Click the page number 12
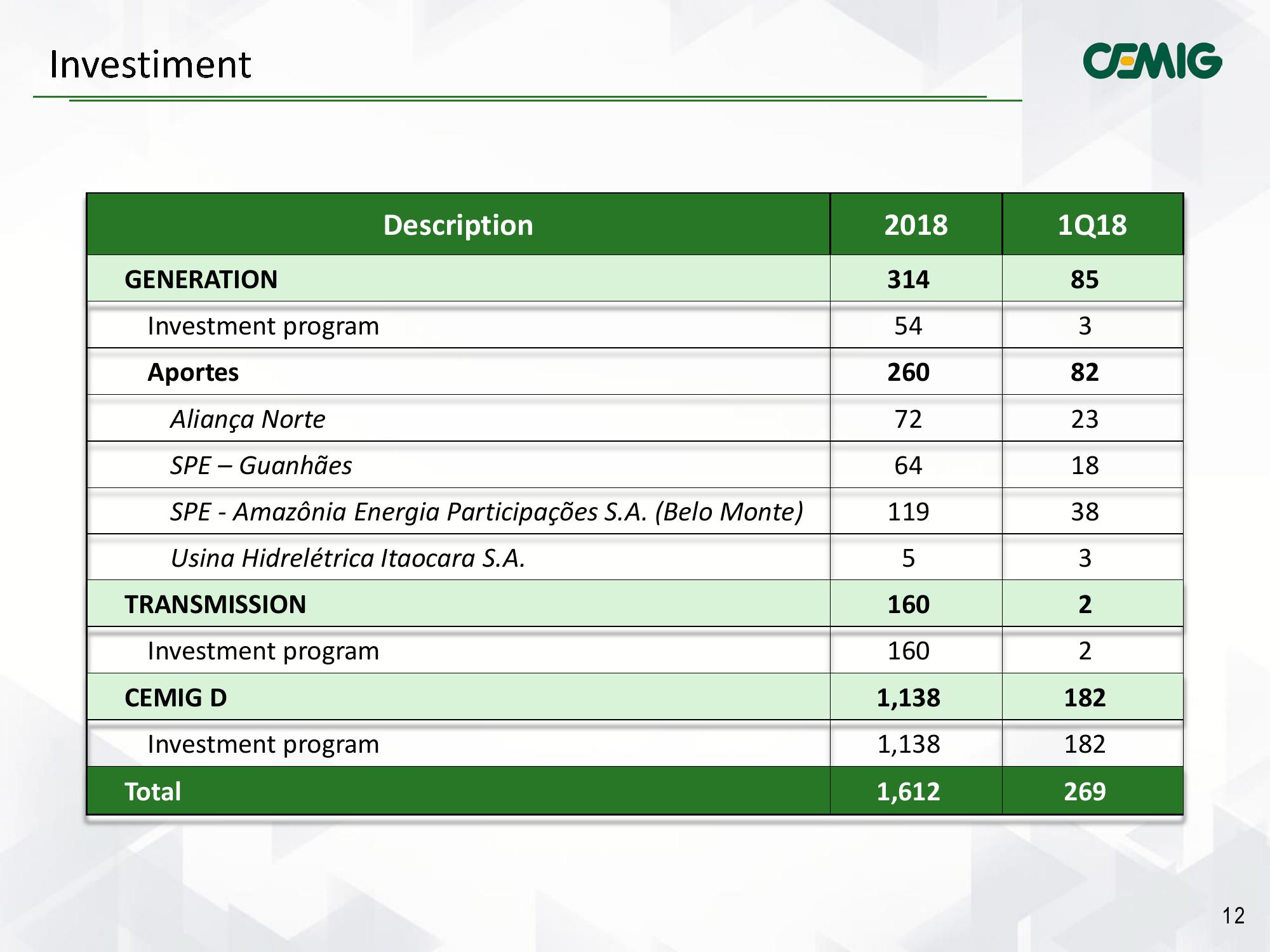The width and height of the screenshot is (1270, 952). pos(1233,916)
